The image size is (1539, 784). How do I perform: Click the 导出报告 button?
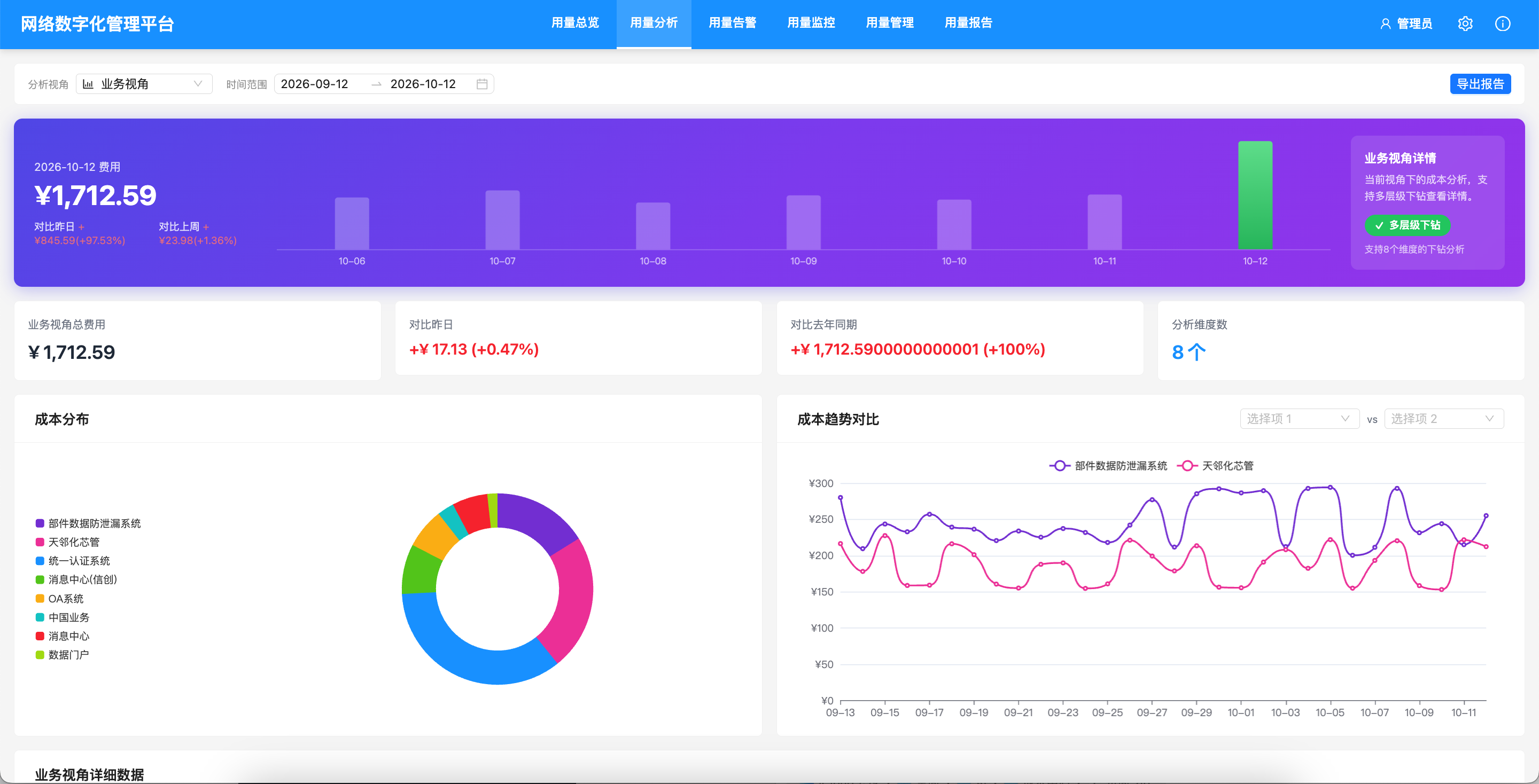click(x=1480, y=84)
